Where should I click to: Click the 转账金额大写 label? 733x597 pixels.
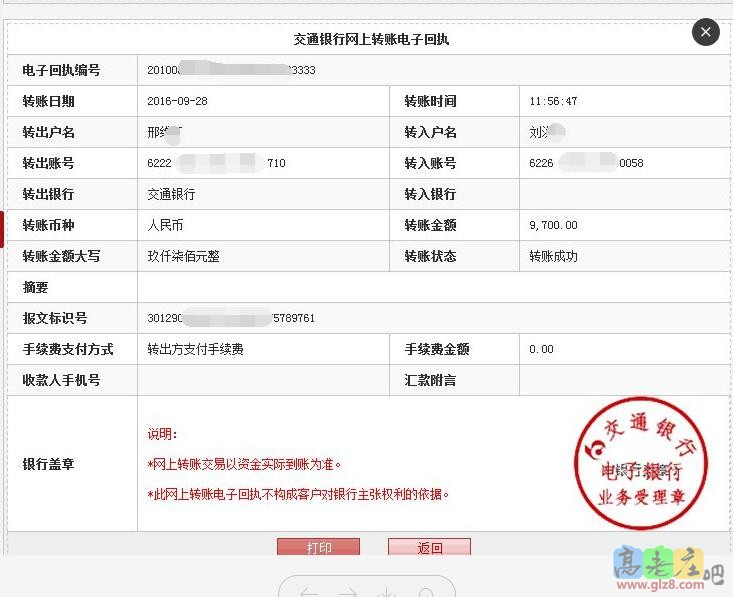[61, 256]
